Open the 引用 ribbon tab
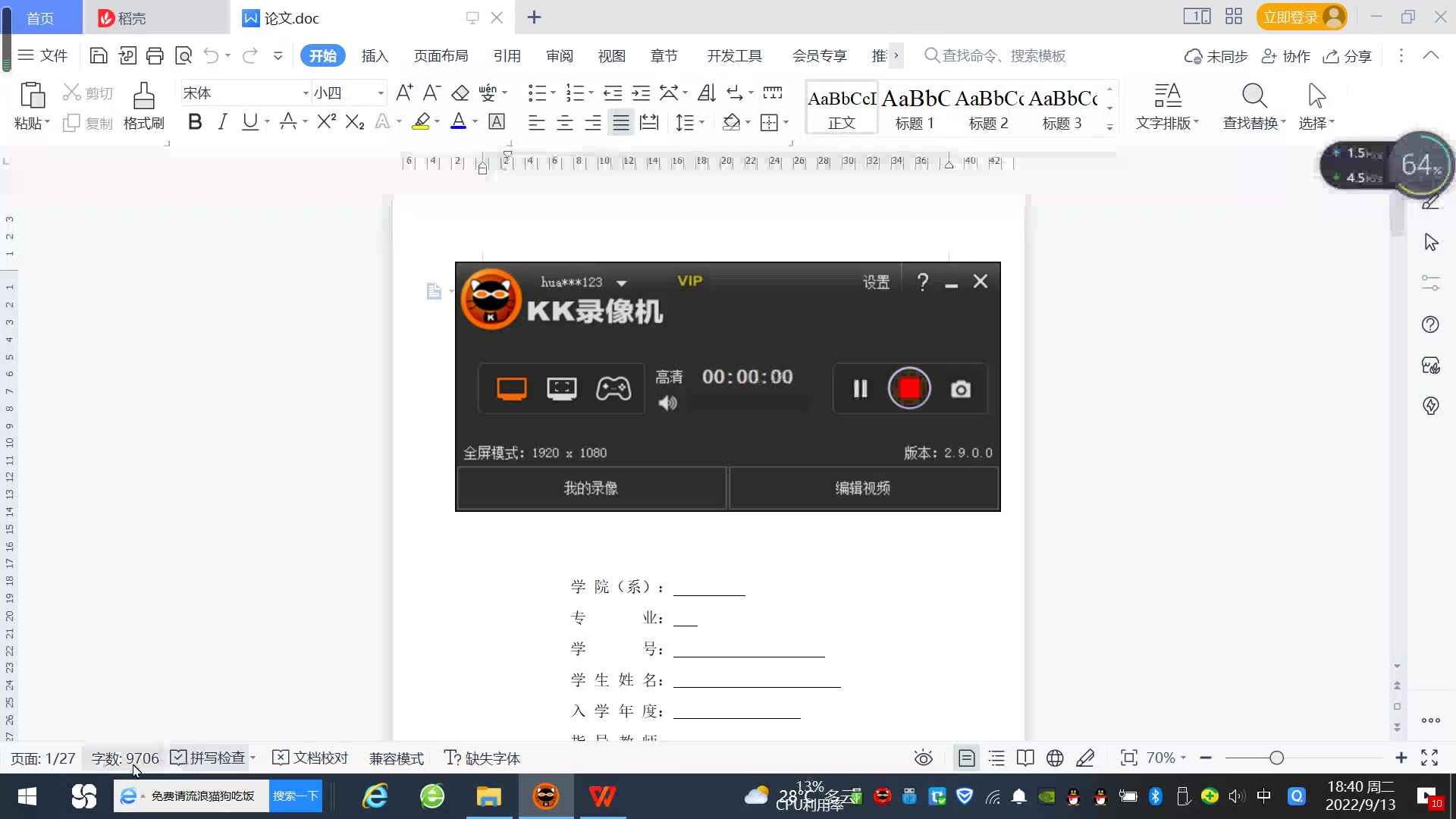 point(507,55)
